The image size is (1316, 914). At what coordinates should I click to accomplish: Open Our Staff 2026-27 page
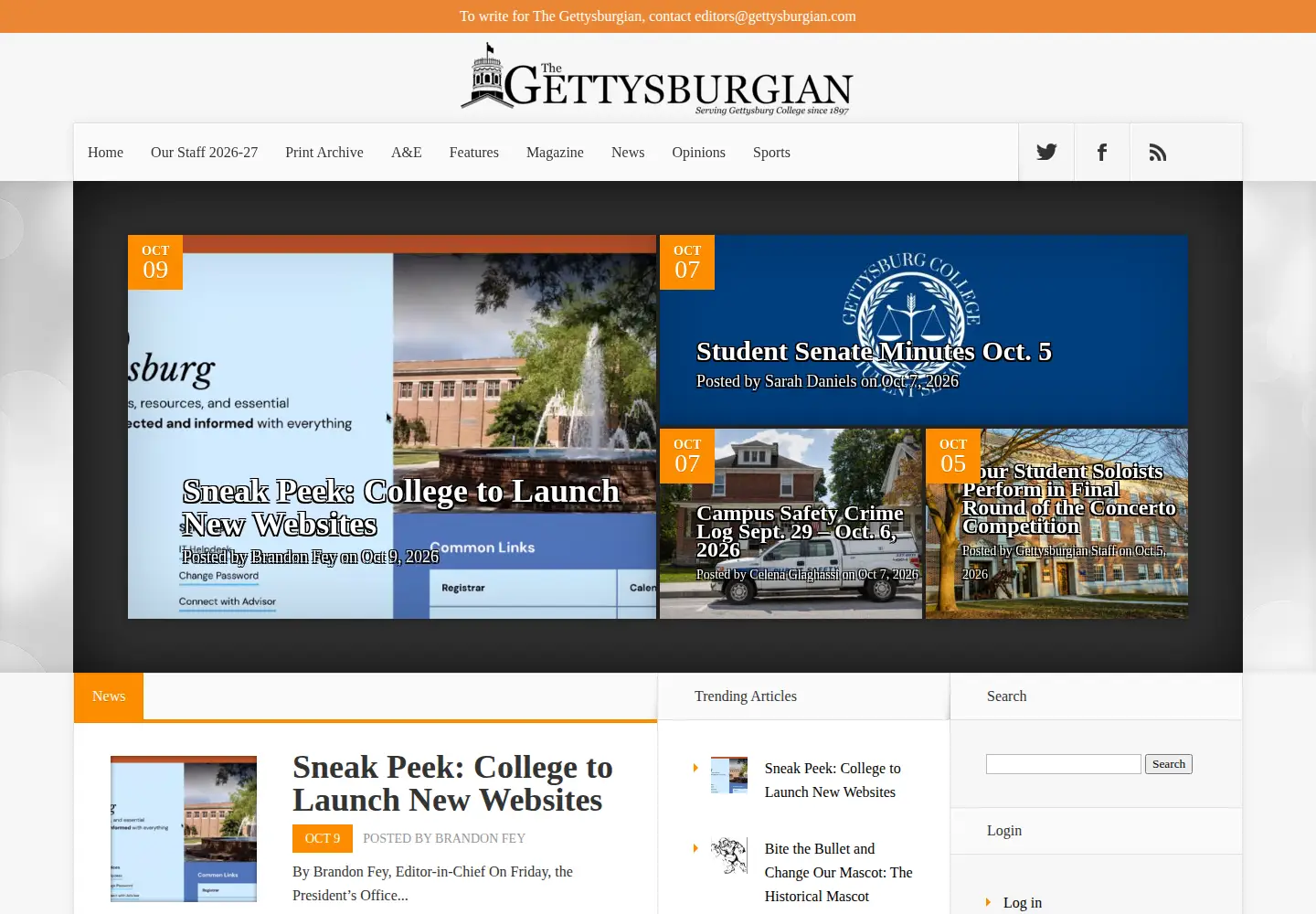coord(204,153)
